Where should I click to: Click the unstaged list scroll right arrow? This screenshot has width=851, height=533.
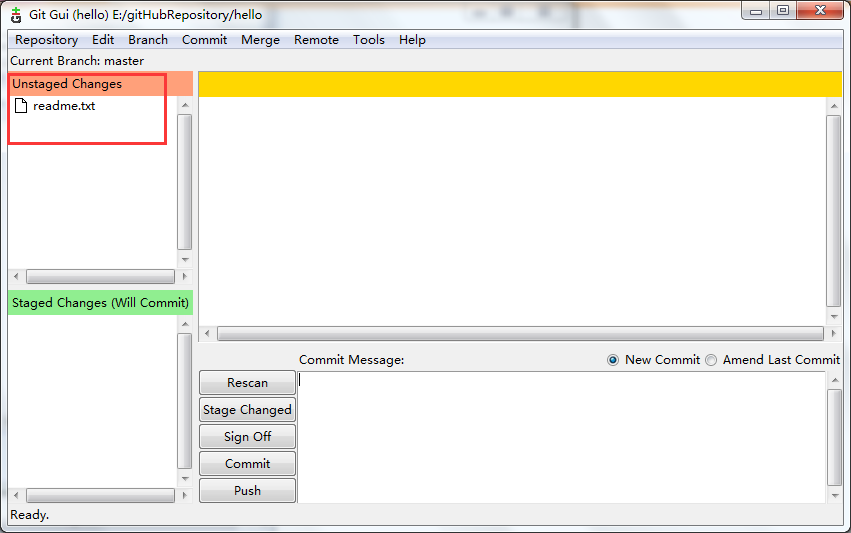pos(185,277)
